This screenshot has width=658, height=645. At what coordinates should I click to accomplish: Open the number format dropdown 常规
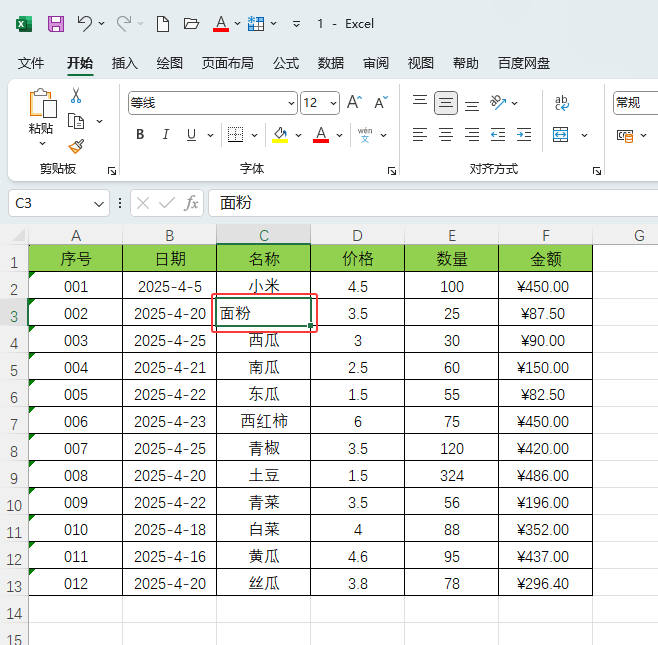(x=635, y=103)
